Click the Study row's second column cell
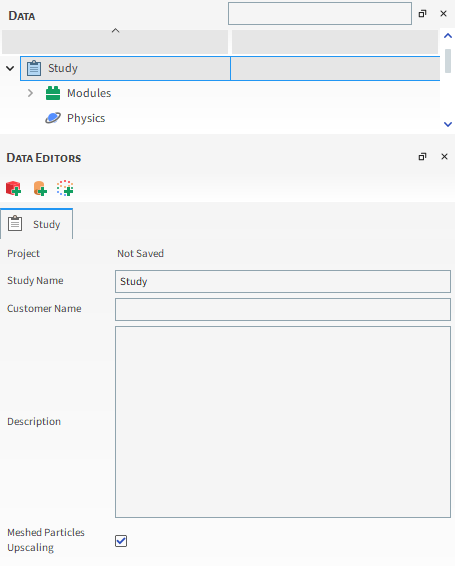455x566 pixels. click(335, 68)
